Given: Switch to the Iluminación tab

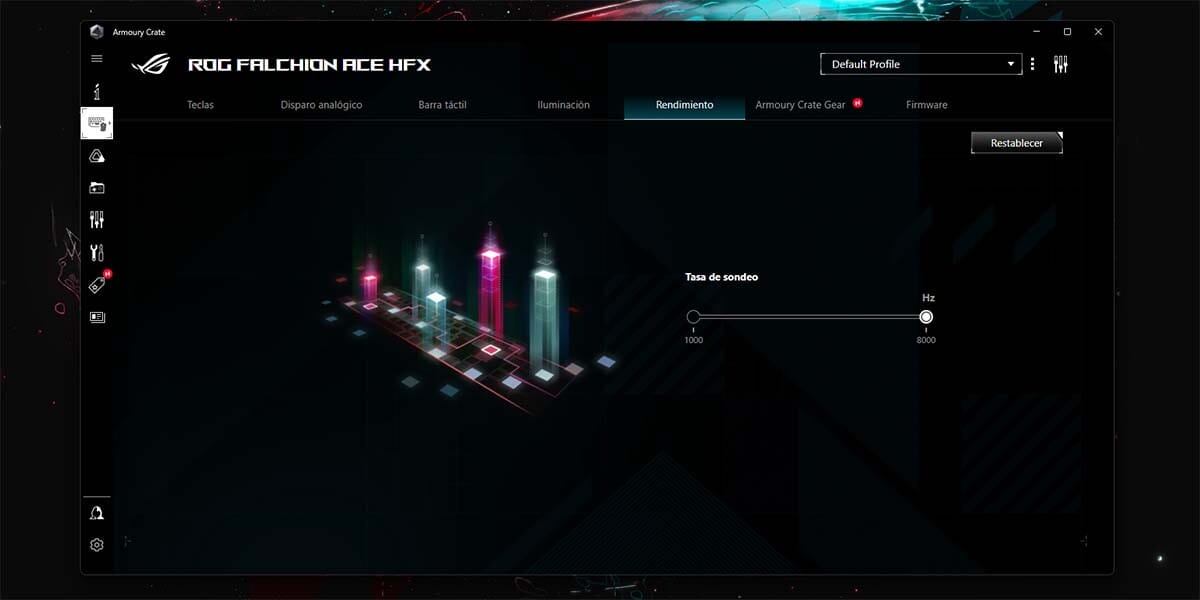Looking at the screenshot, I should pos(563,105).
